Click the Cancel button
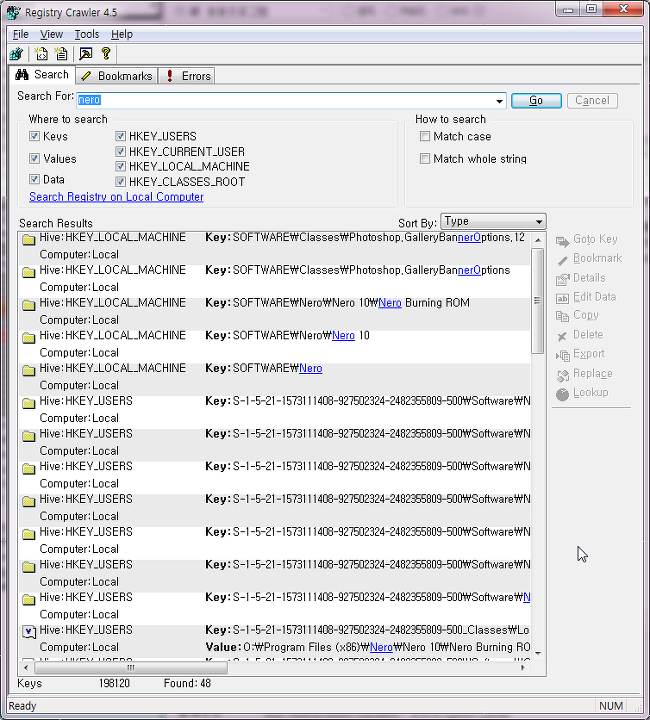 point(592,101)
